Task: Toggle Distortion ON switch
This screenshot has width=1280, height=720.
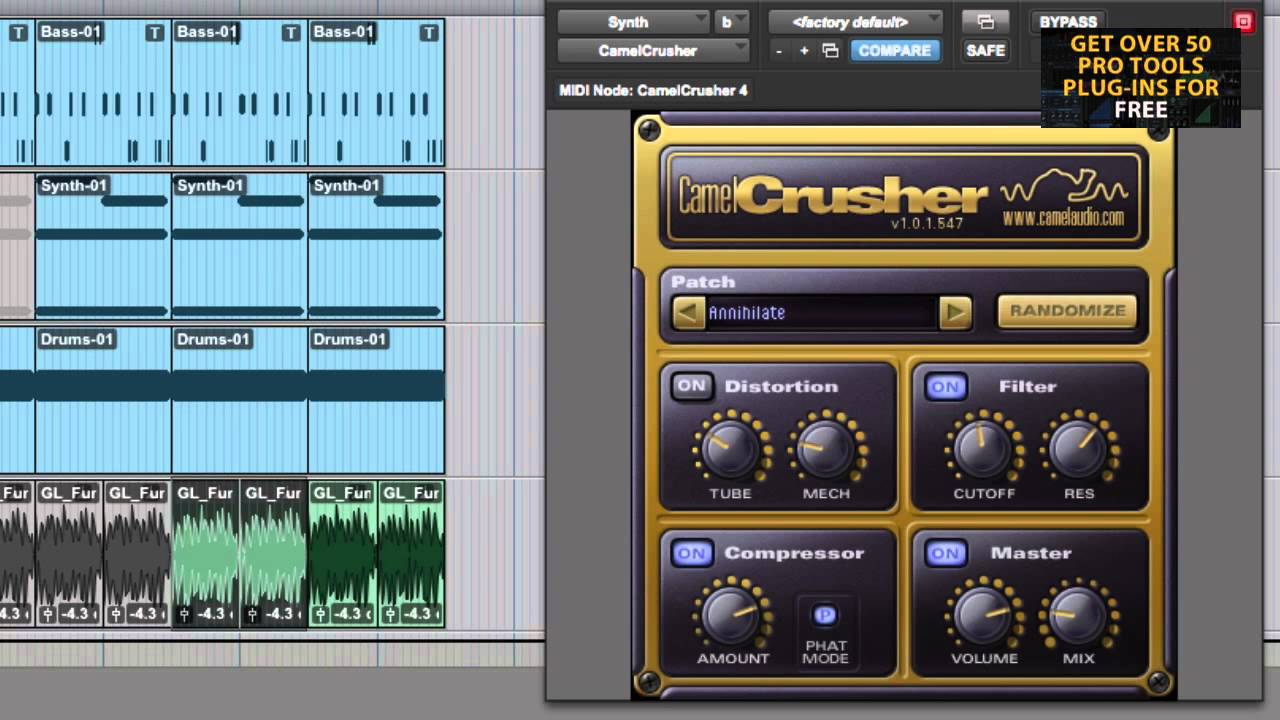Action: point(691,386)
